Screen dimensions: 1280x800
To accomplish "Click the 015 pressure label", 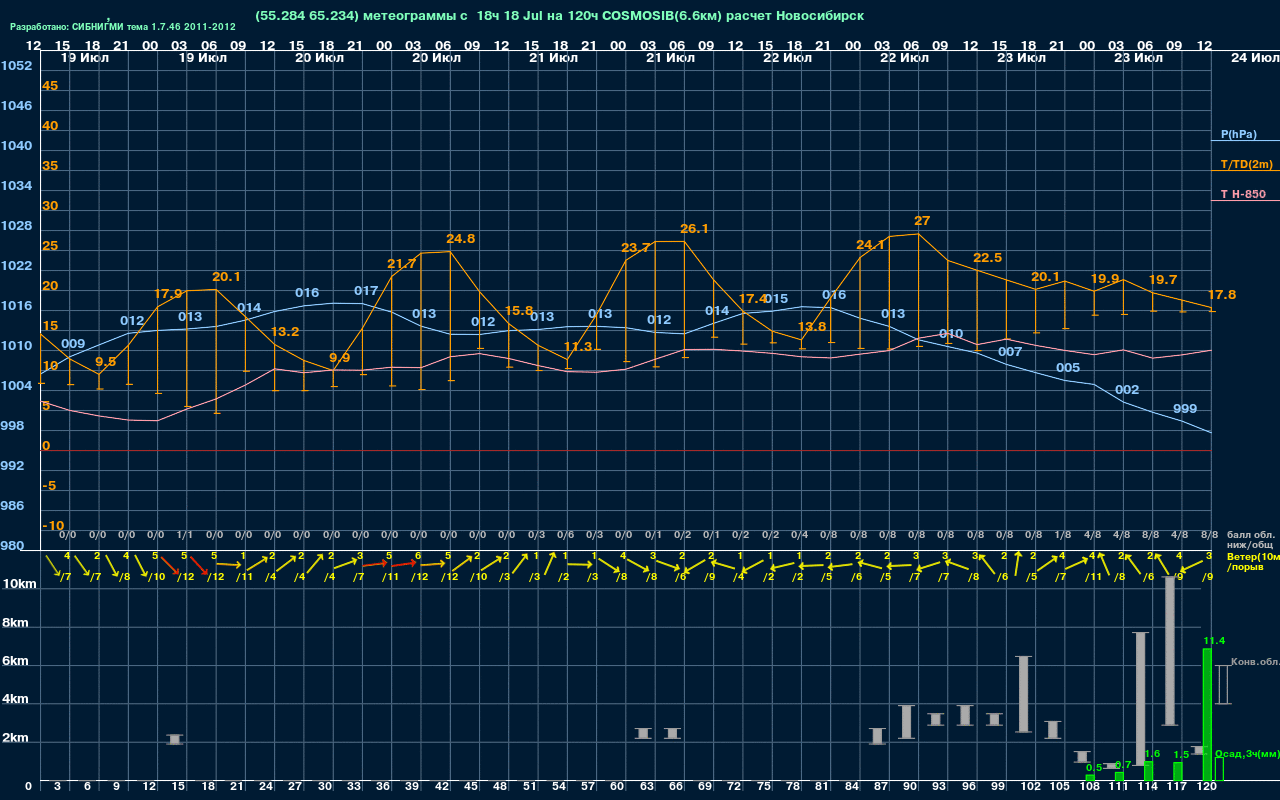I will pyautogui.click(x=776, y=299).
